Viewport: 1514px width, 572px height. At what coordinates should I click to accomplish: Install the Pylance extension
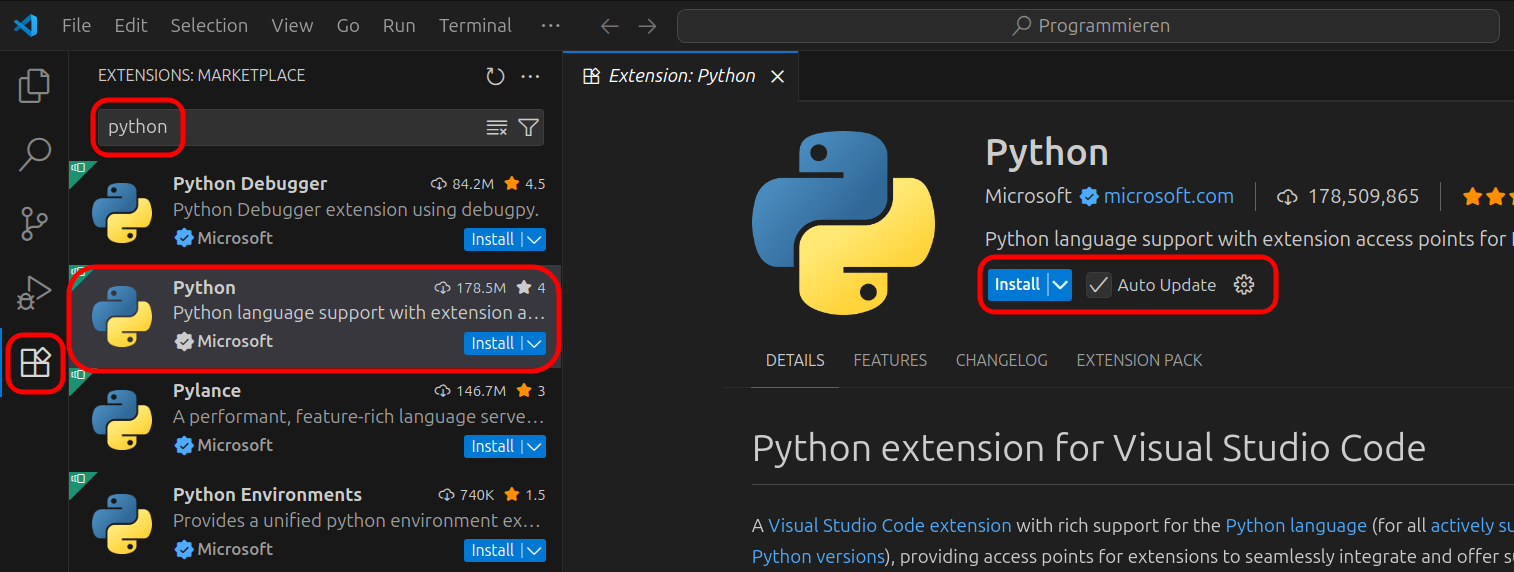(x=493, y=447)
